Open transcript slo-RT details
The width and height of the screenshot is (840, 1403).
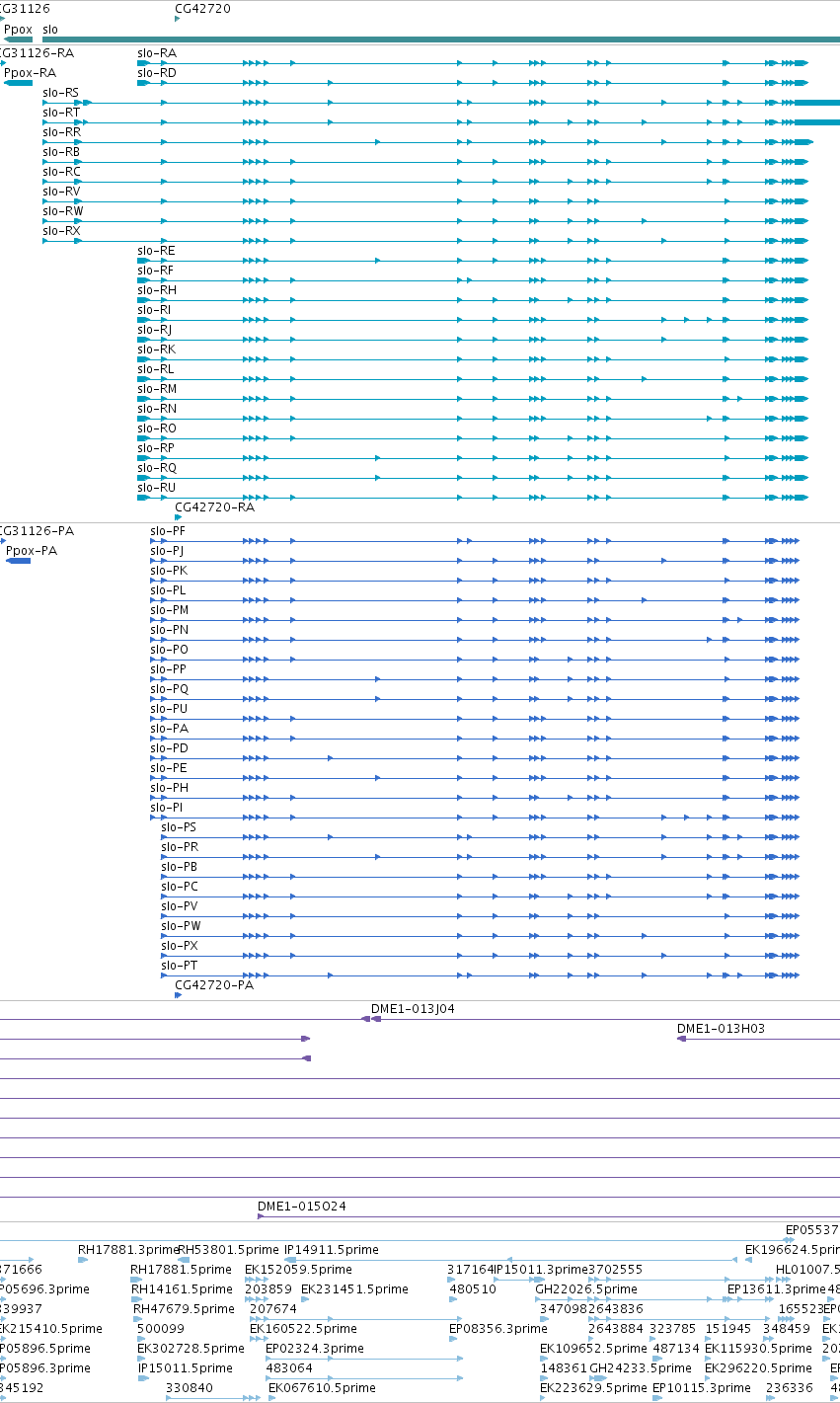(x=61, y=113)
